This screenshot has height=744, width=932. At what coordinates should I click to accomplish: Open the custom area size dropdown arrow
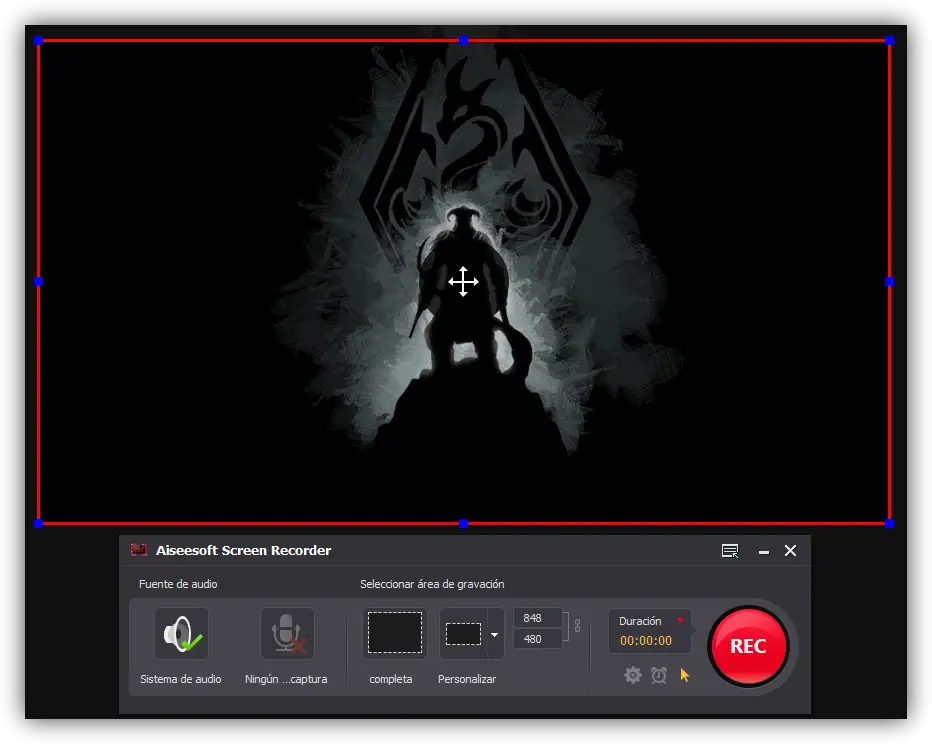pyautogui.click(x=495, y=635)
